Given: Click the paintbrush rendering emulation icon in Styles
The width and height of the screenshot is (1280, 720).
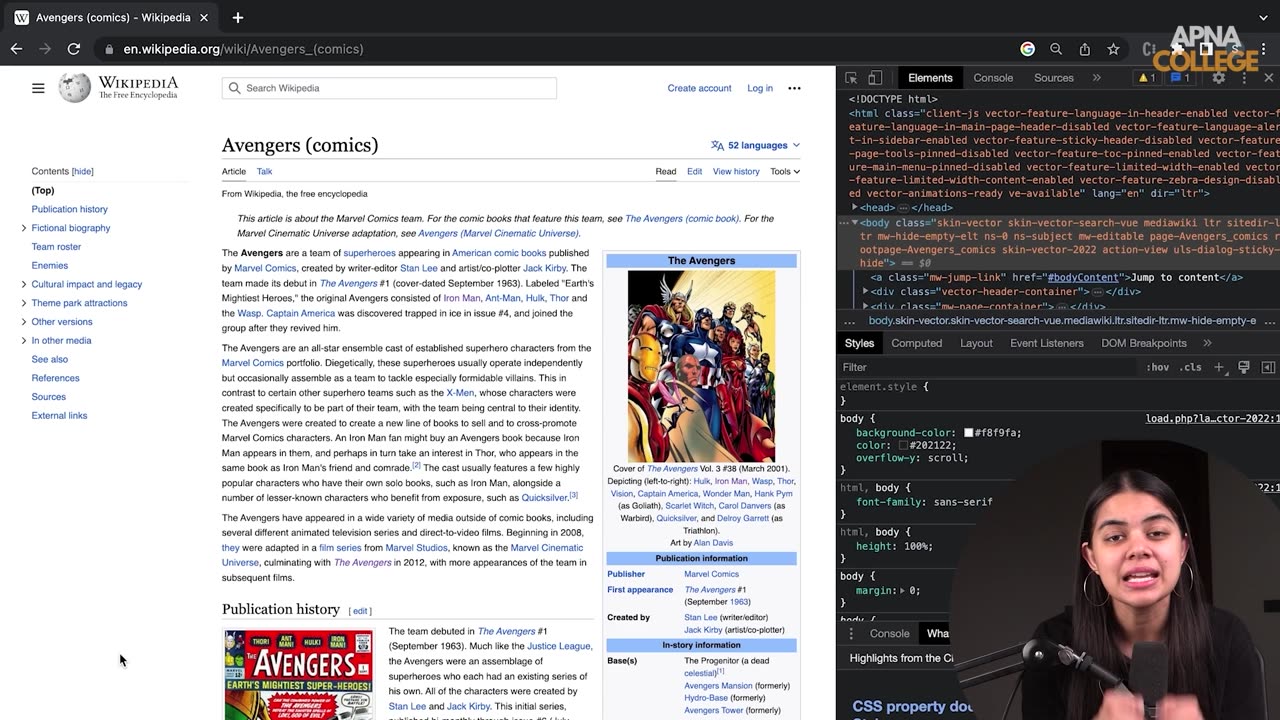Looking at the screenshot, I should 1244,367.
